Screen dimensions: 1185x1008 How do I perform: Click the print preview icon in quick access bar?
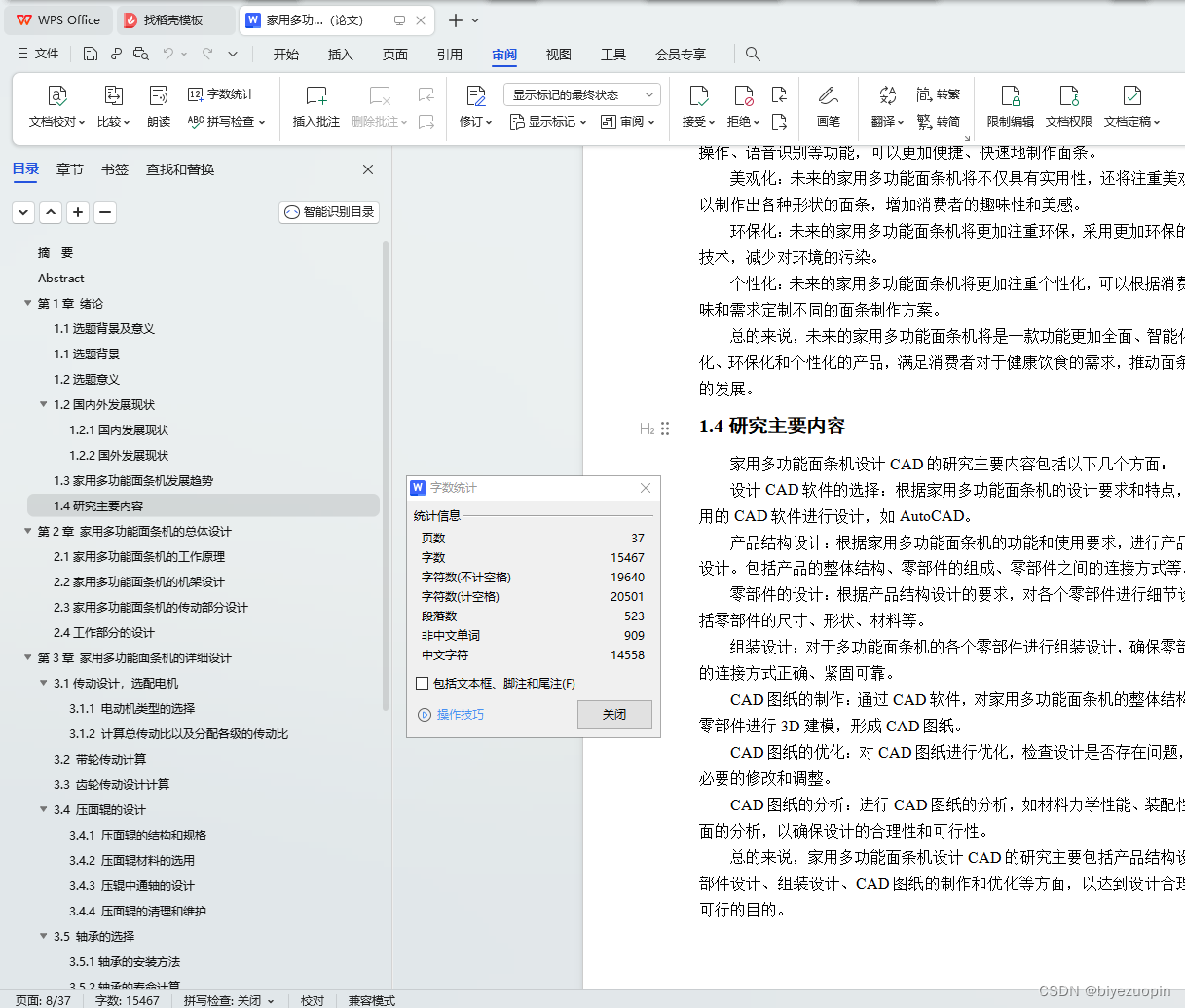point(141,55)
